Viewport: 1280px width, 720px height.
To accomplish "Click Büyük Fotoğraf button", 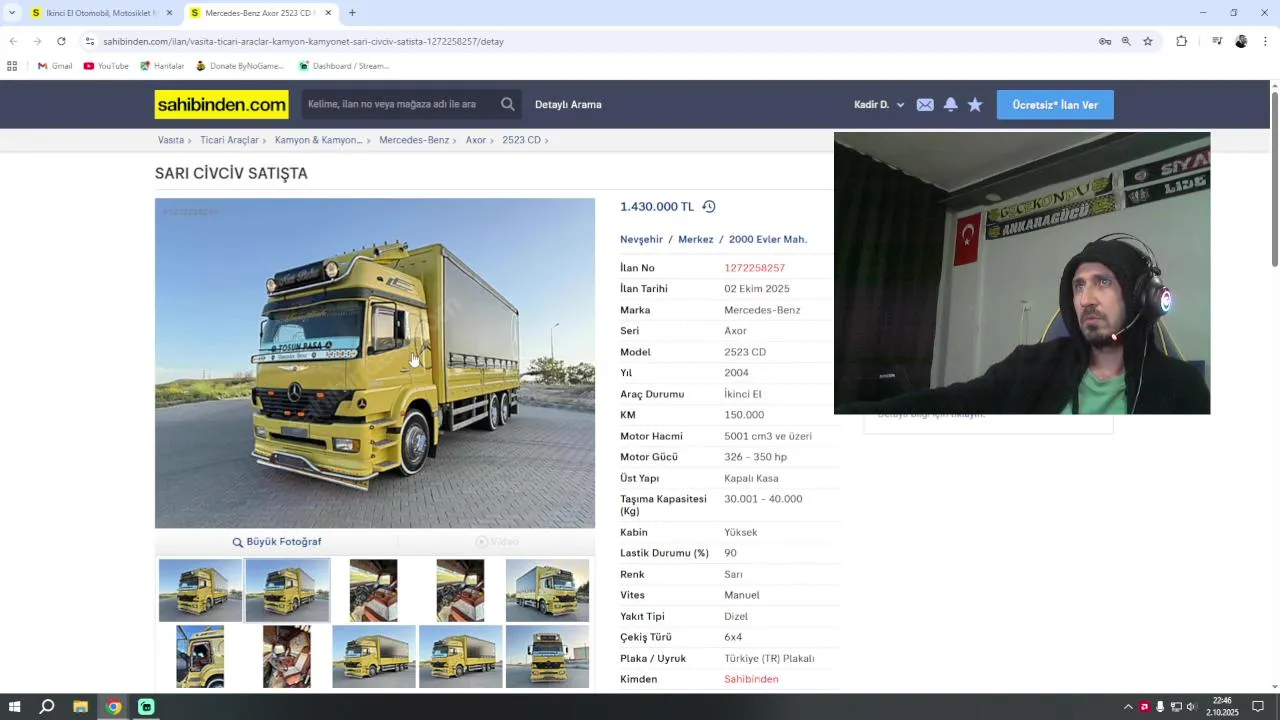I will [x=277, y=542].
